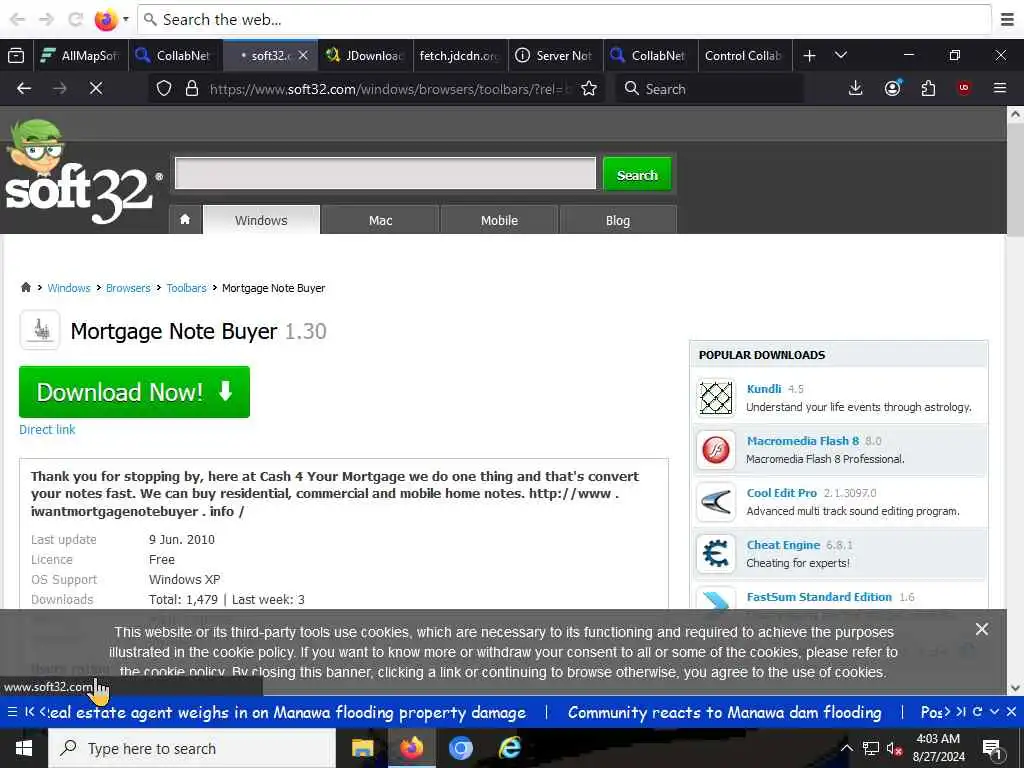Open the Toolbars breadcrumb link

pos(186,288)
